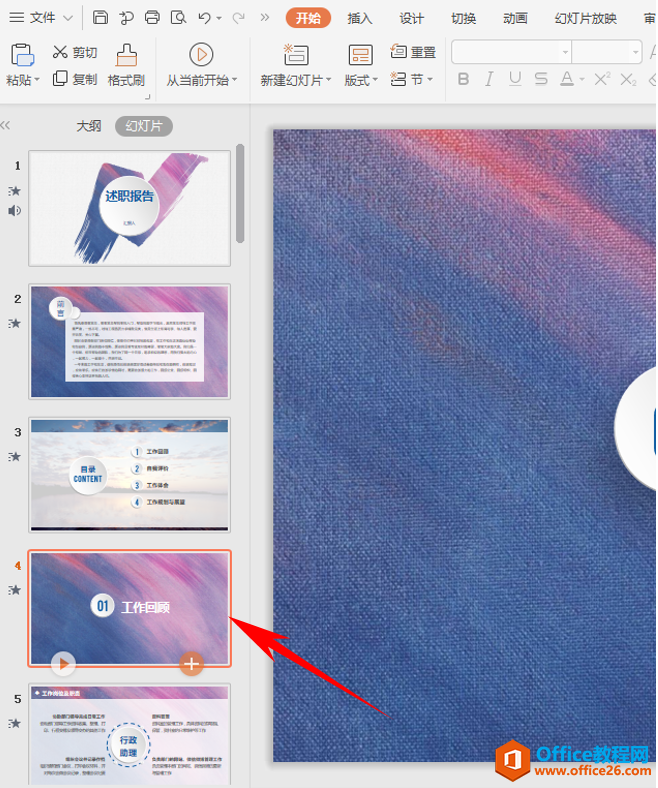This screenshot has width=658, height=788.
Task: Open the Undo history dropdown arrow
Action: click(219, 18)
